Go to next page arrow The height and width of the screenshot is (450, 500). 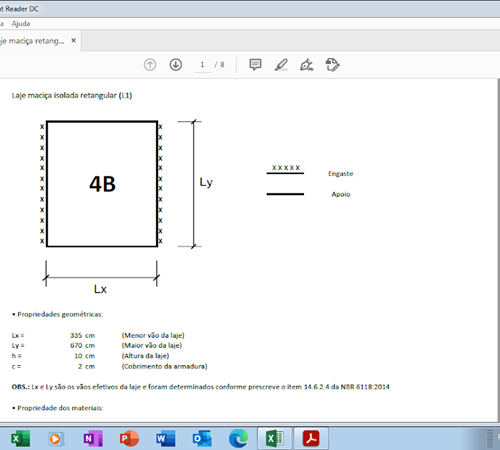point(176,64)
